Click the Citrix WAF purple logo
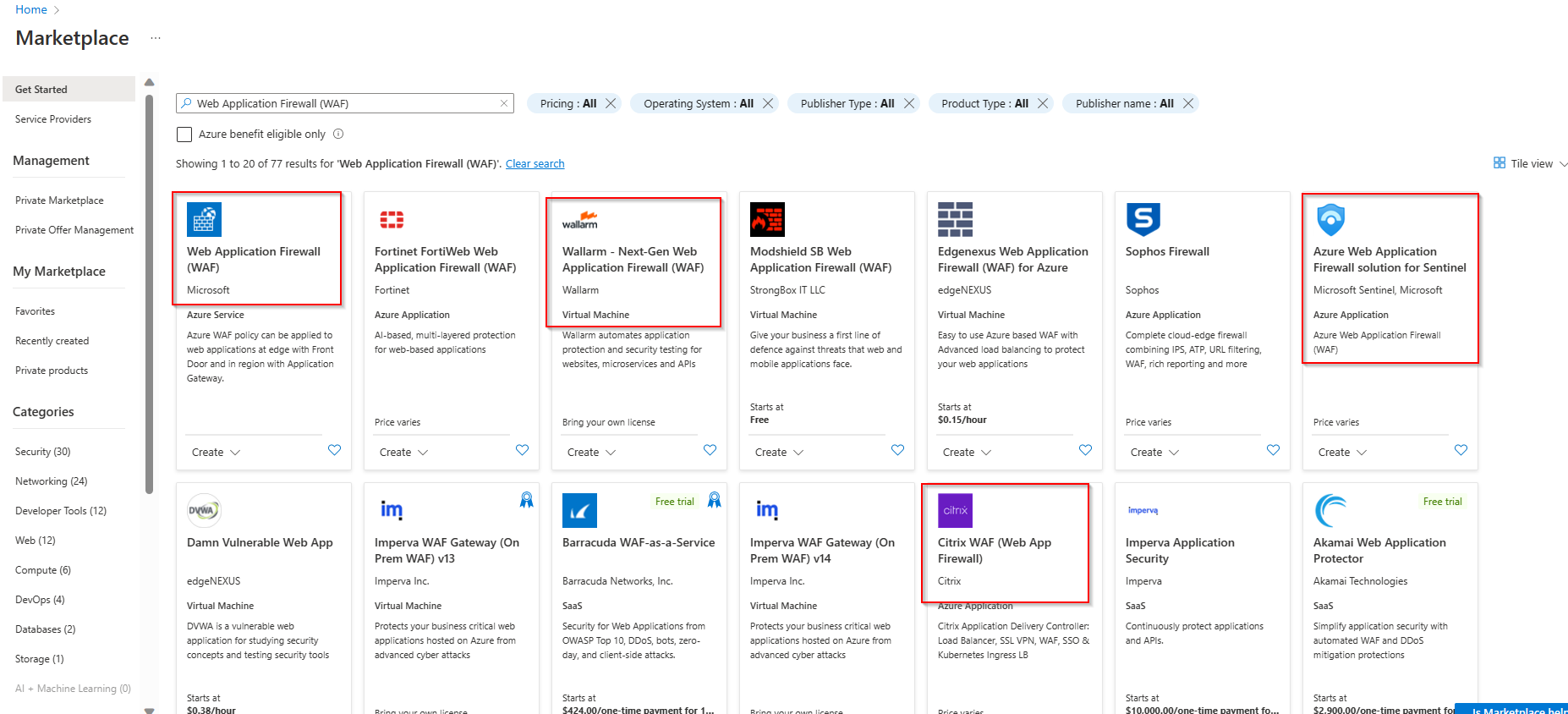The image size is (1568, 714). click(955, 510)
